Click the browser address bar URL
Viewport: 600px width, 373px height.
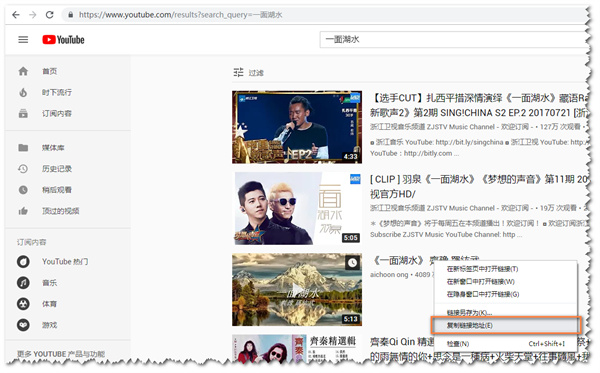(x=180, y=15)
